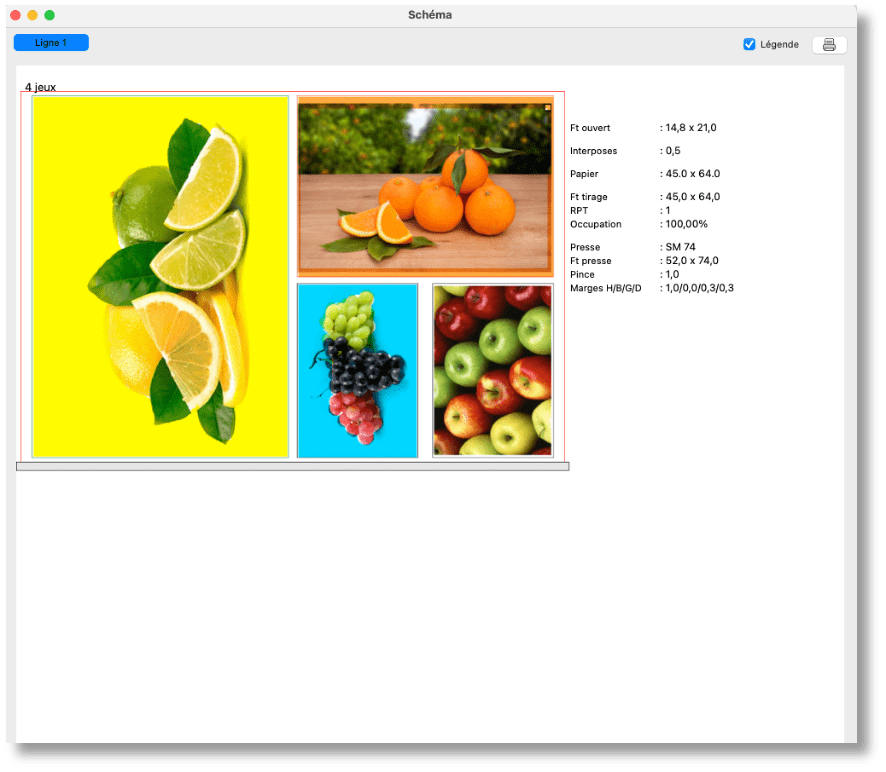Click the 'Occupation' legend label
The height and width of the screenshot is (772, 886).
pyautogui.click(x=596, y=224)
